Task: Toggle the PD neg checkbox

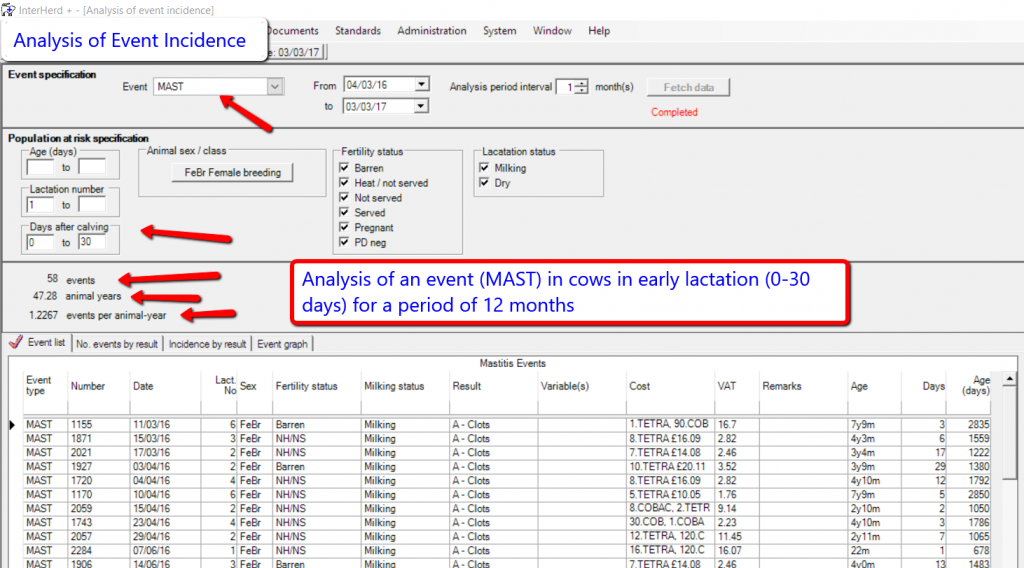Action: pyautogui.click(x=344, y=242)
